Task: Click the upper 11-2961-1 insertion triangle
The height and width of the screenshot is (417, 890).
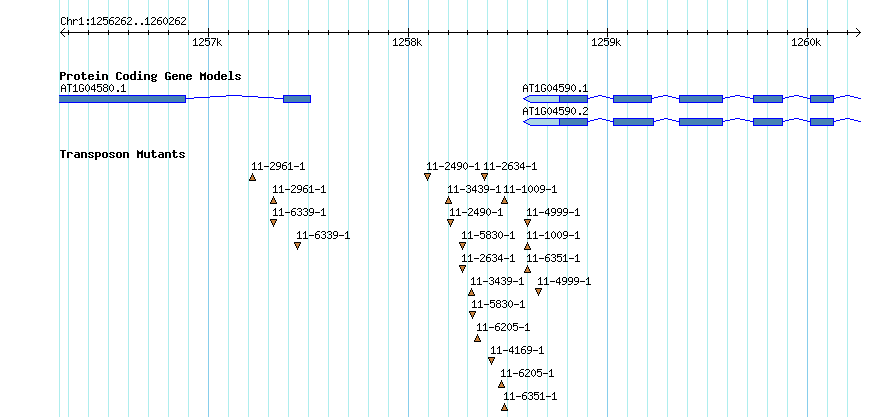Action: coord(253,177)
